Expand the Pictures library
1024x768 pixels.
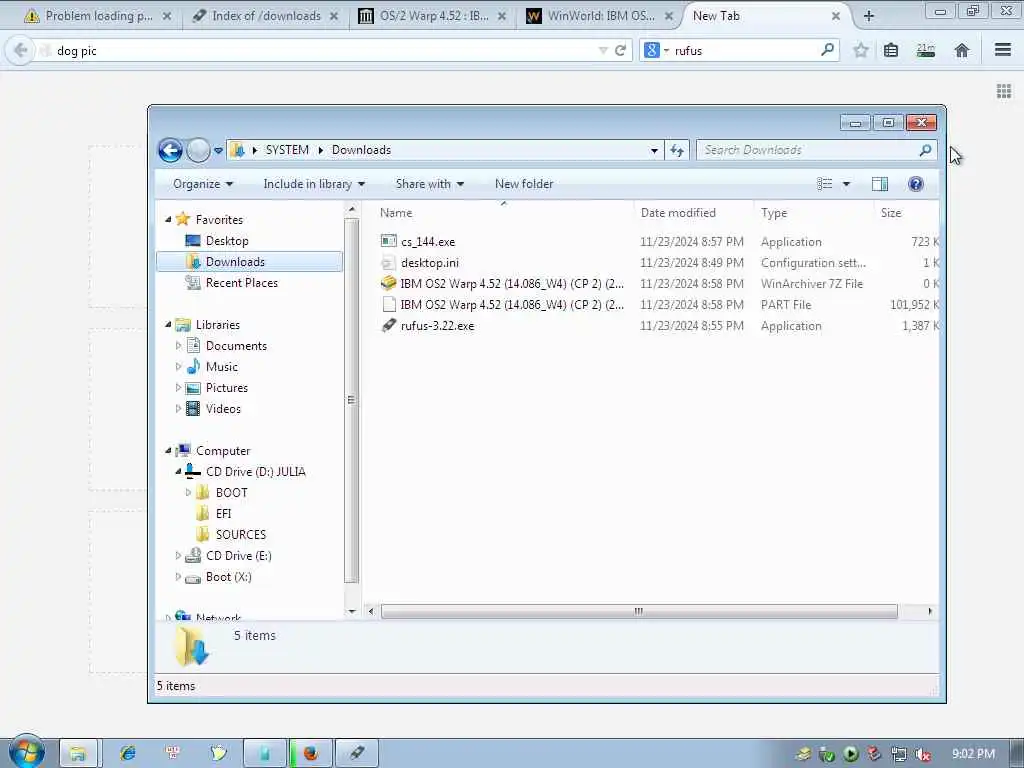pyautogui.click(x=178, y=388)
